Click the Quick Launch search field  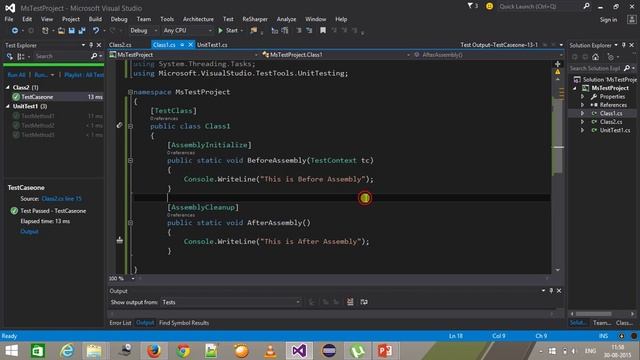[x=538, y=7]
